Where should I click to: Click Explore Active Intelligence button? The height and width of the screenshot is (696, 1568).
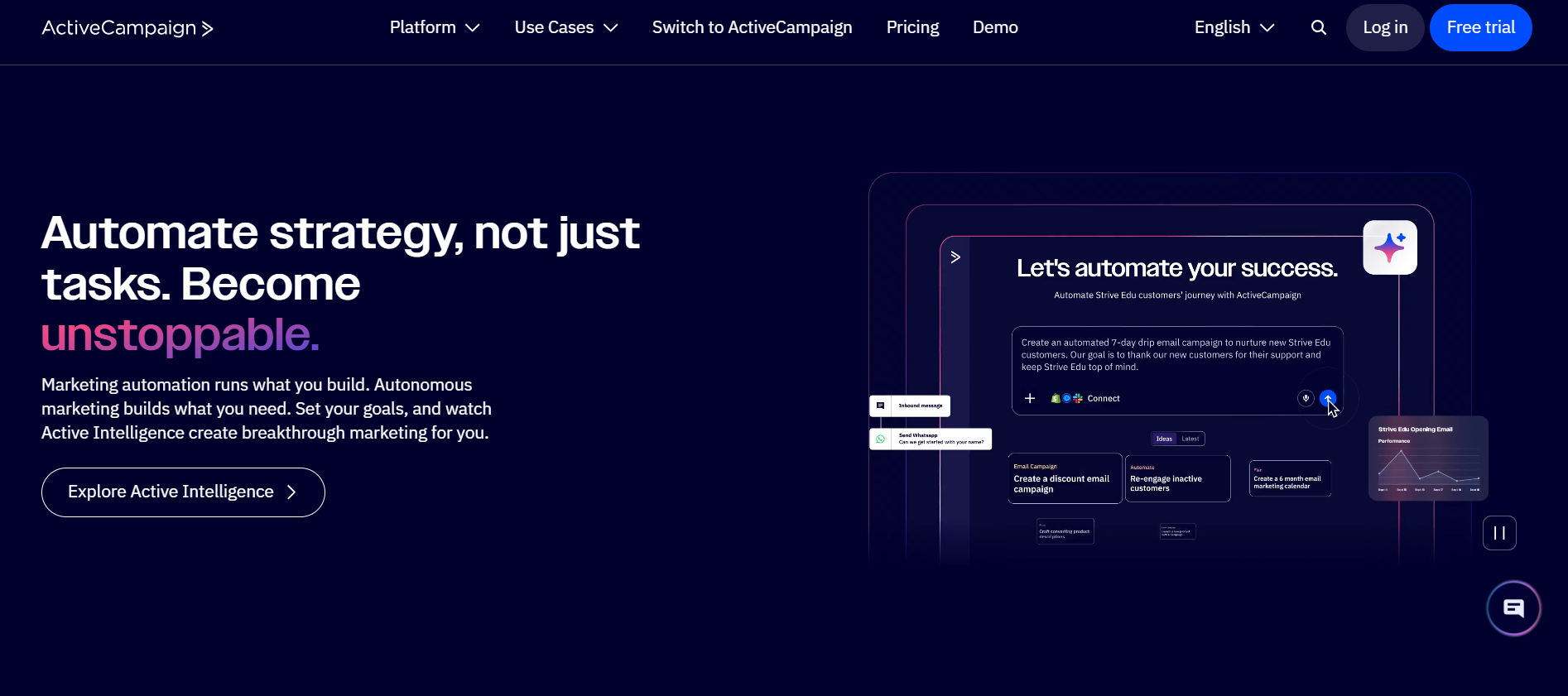[183, 492]
